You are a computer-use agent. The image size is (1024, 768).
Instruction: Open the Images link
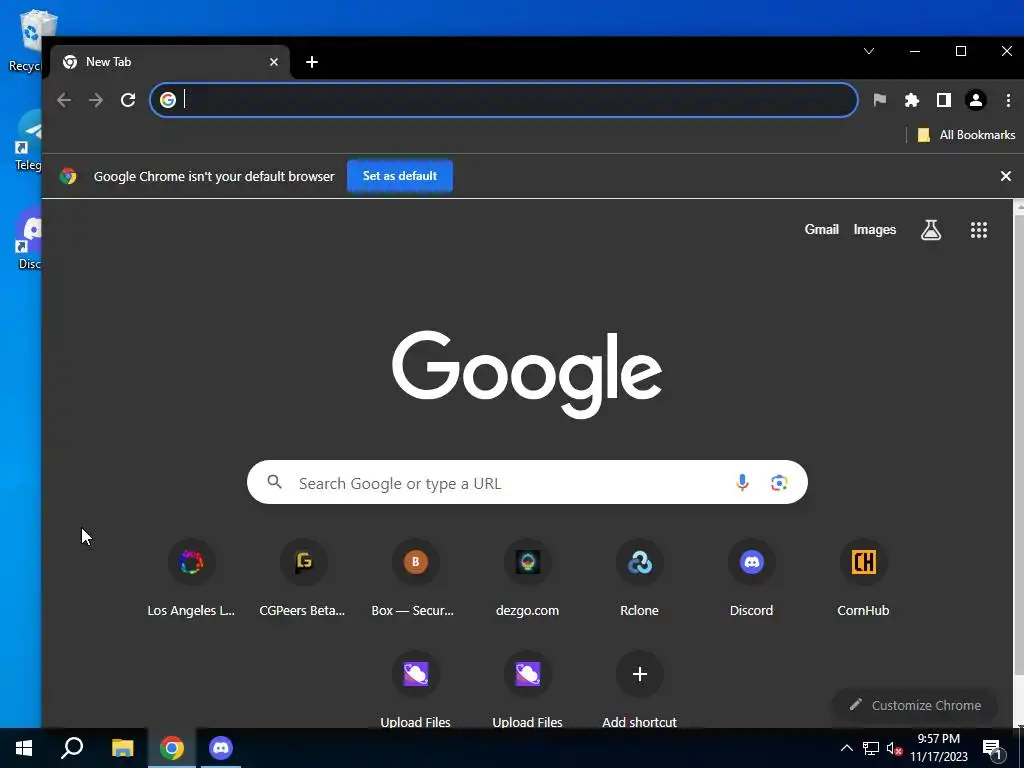click(x=874, y=230)
